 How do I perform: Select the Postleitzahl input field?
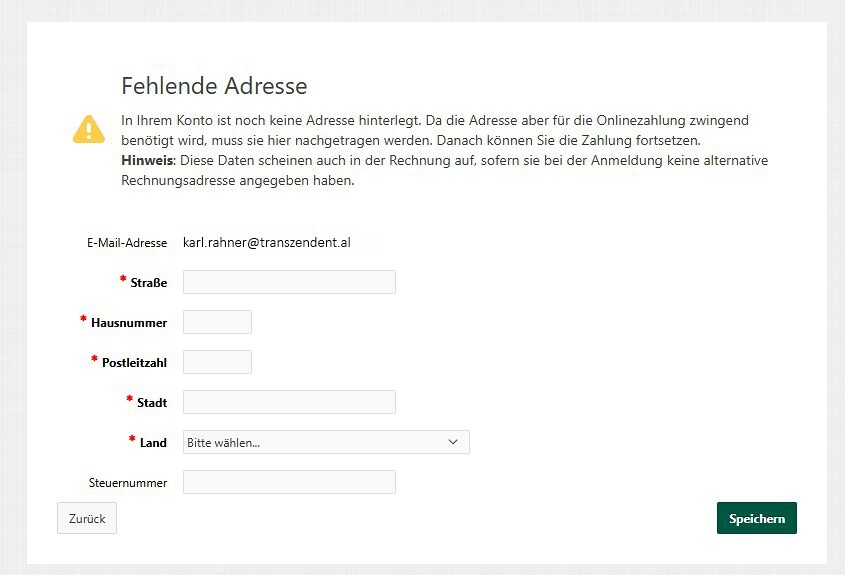point(217,362)
